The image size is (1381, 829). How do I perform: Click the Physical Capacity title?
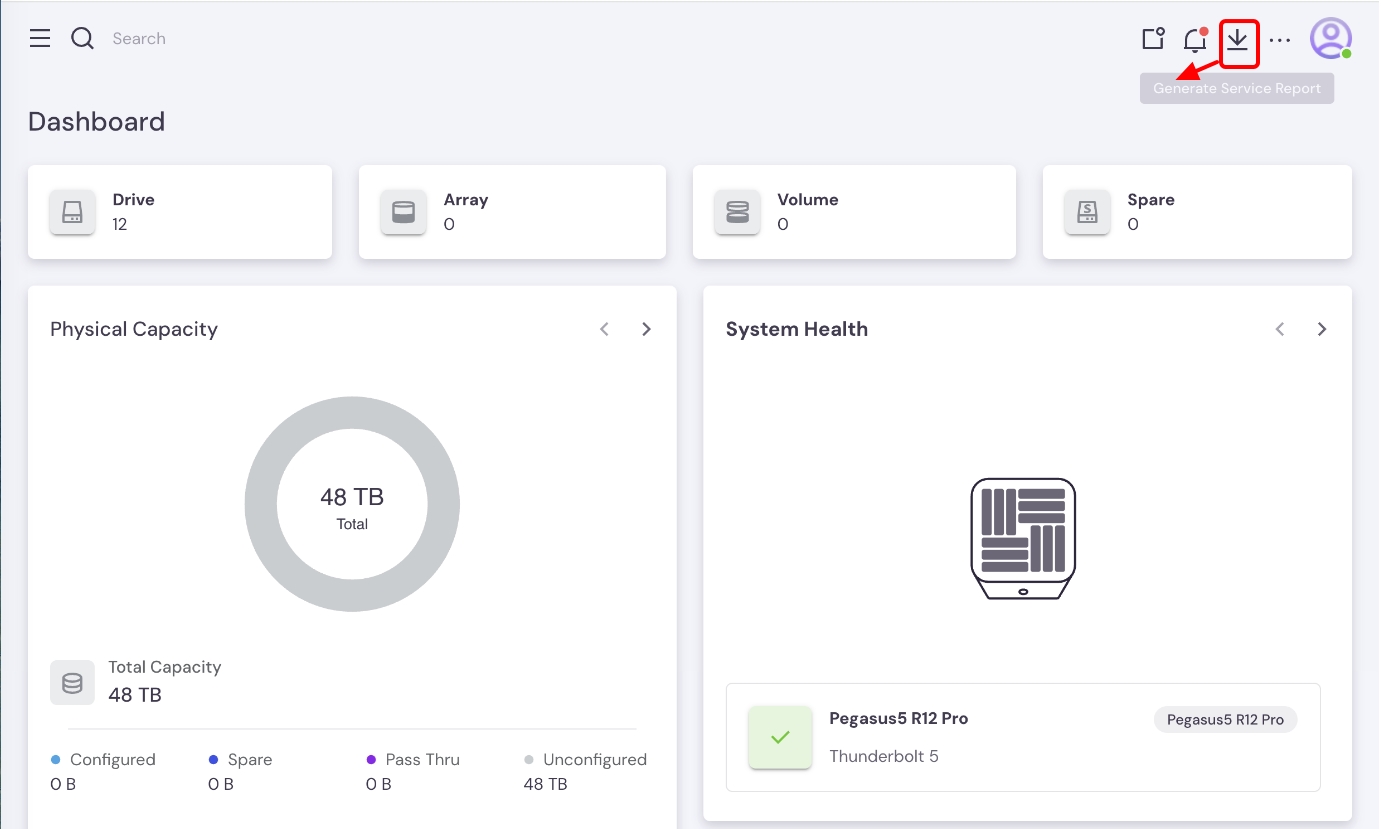point(134,329)
